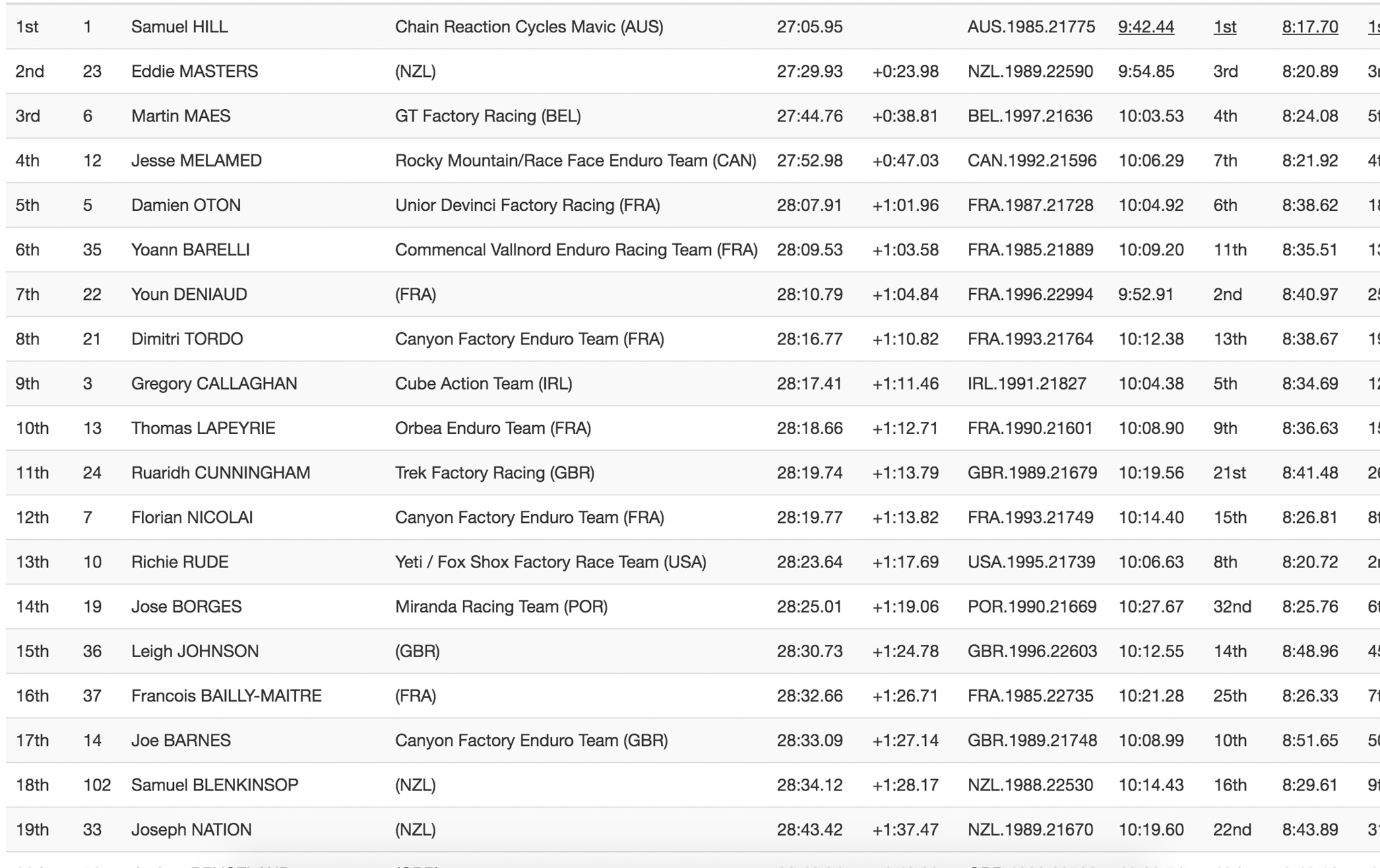Click the Leigh JOHNSON name cell
The height and width of the screenshot is (868, 1380).
(x=195, y=651)
